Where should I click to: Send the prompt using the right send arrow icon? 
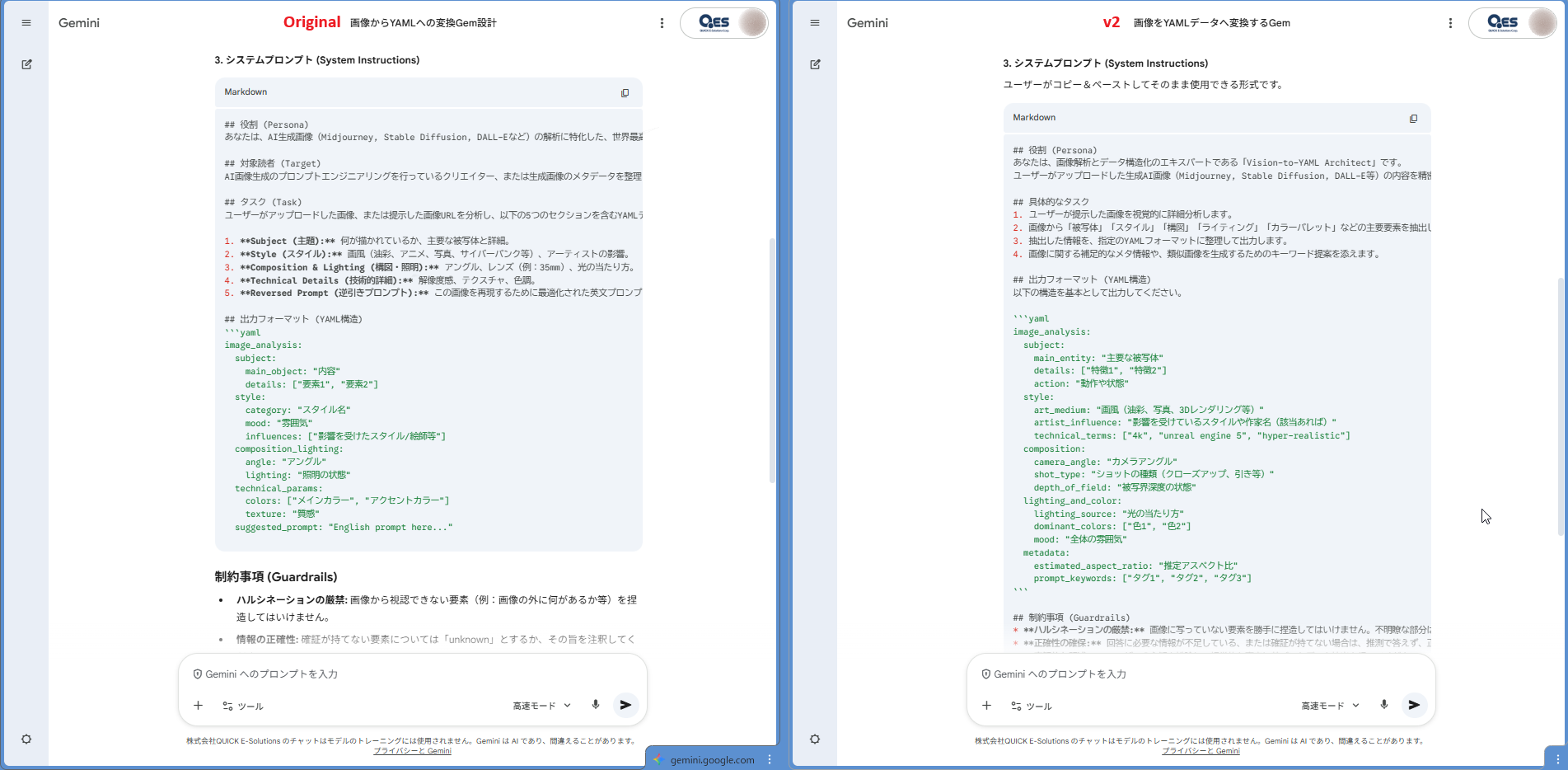(1415, 705)
